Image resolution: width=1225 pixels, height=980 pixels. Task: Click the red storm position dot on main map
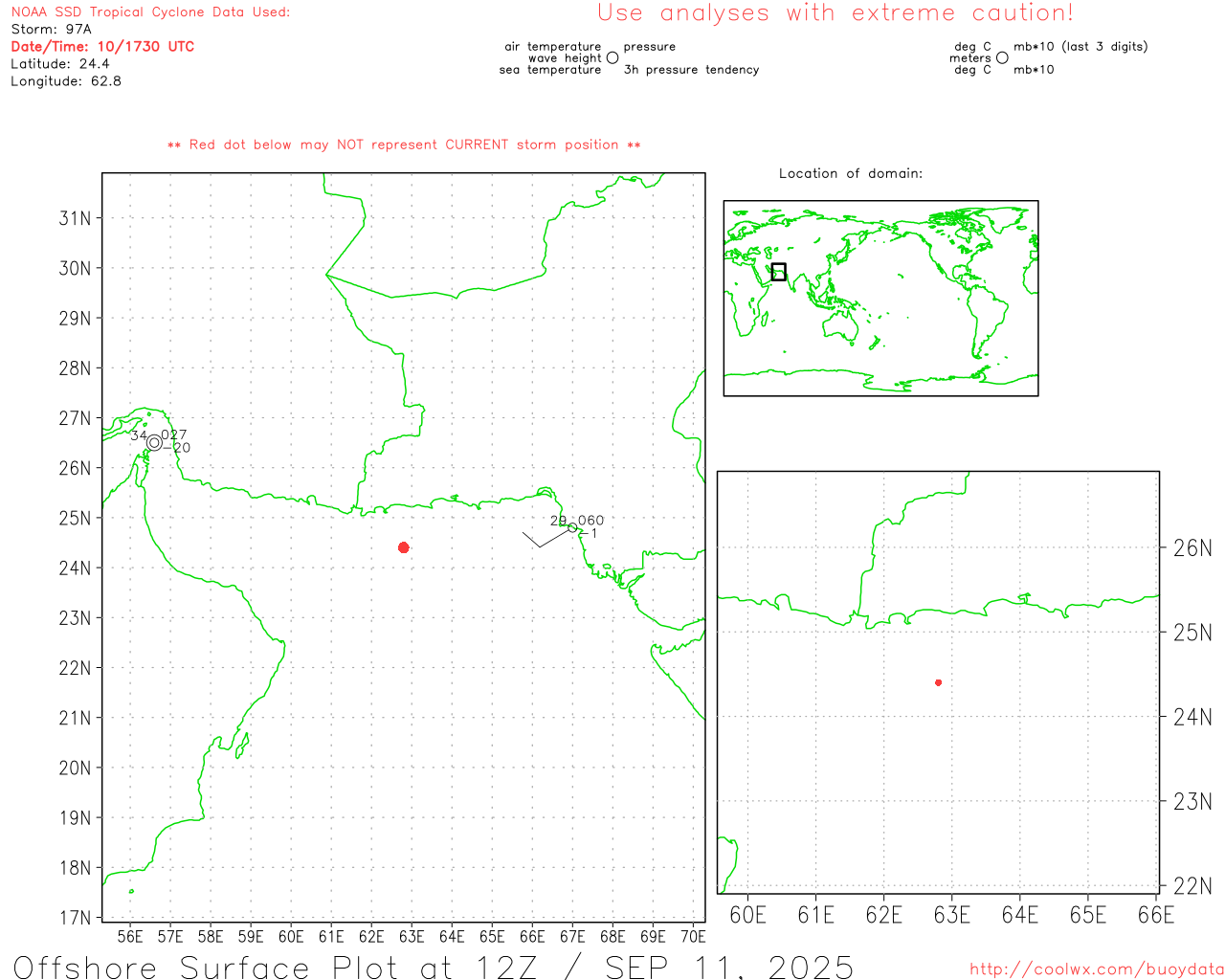click(404, 547)
